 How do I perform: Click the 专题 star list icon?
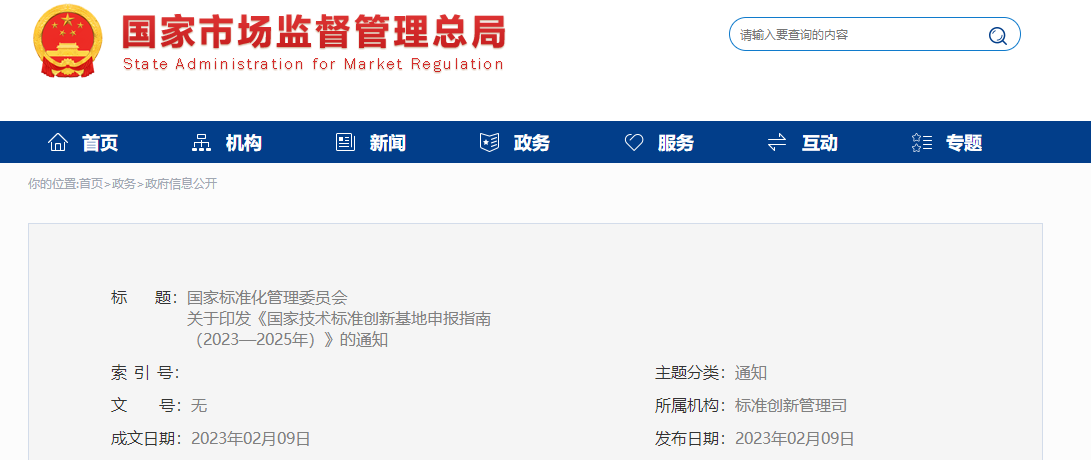(921, 143)
